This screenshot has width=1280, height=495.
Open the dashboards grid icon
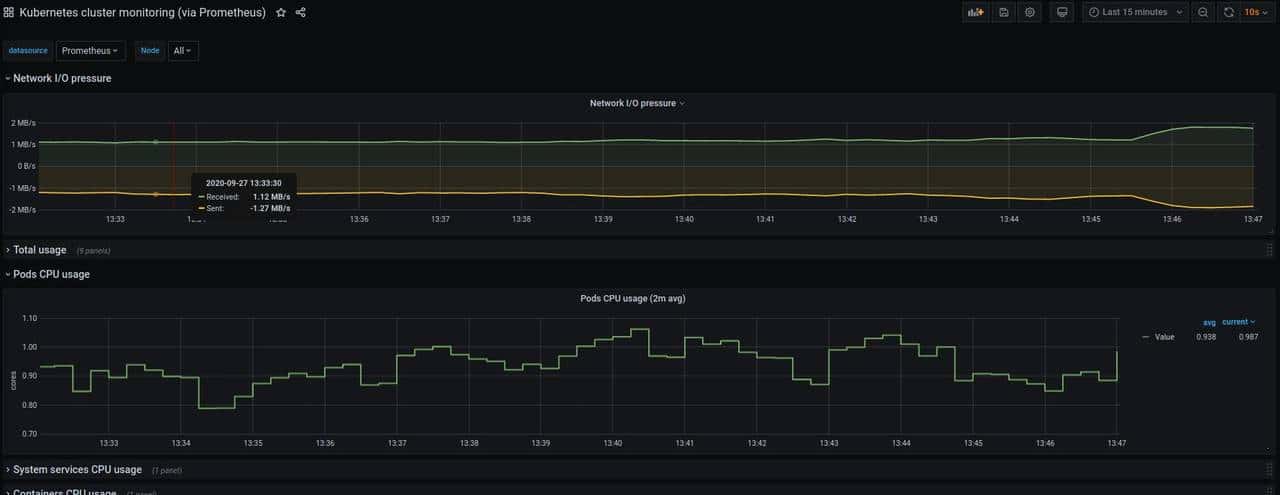pos(9,13)
